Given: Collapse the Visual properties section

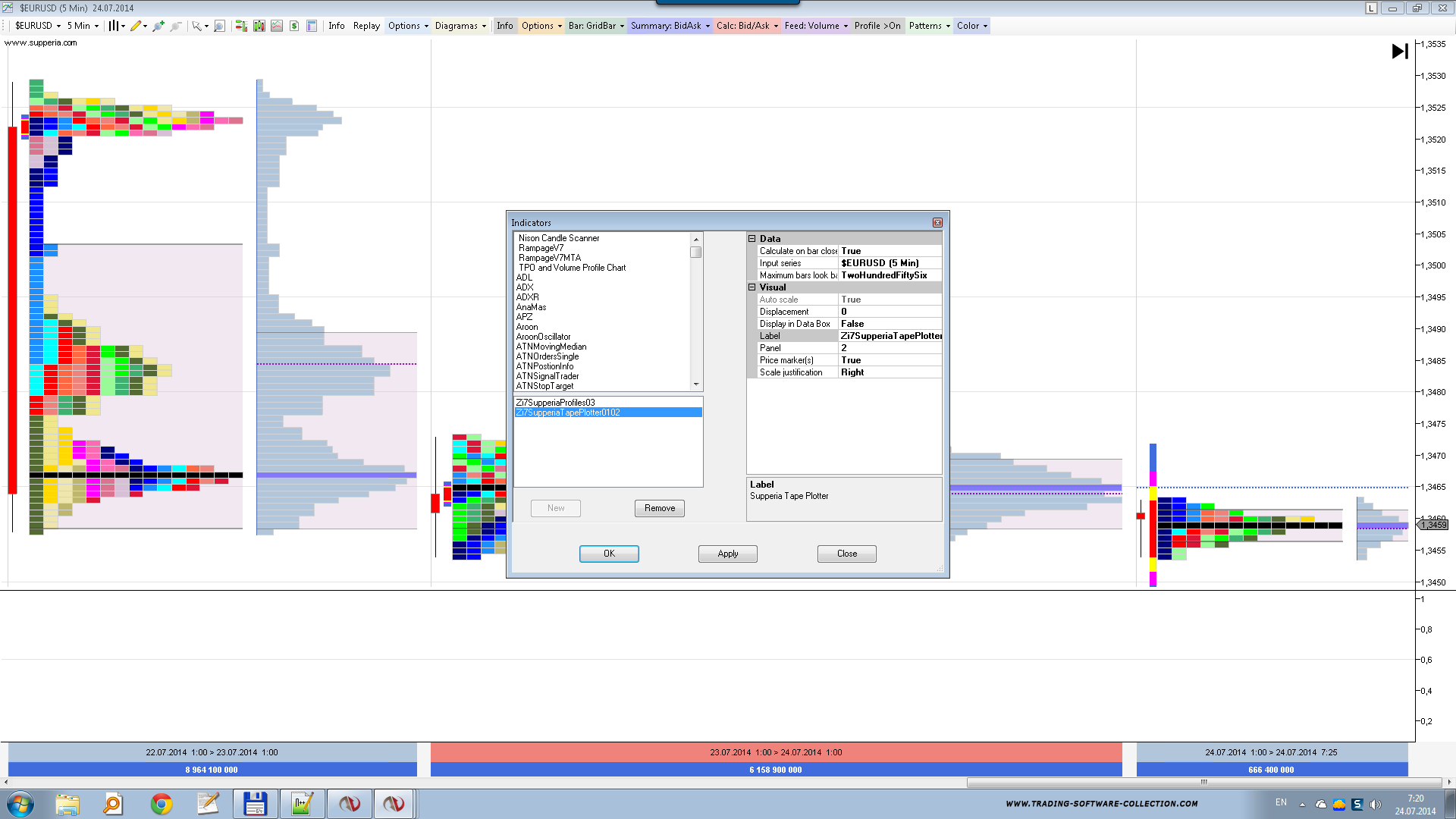Looking at the screenshot, I should [752, 287].
